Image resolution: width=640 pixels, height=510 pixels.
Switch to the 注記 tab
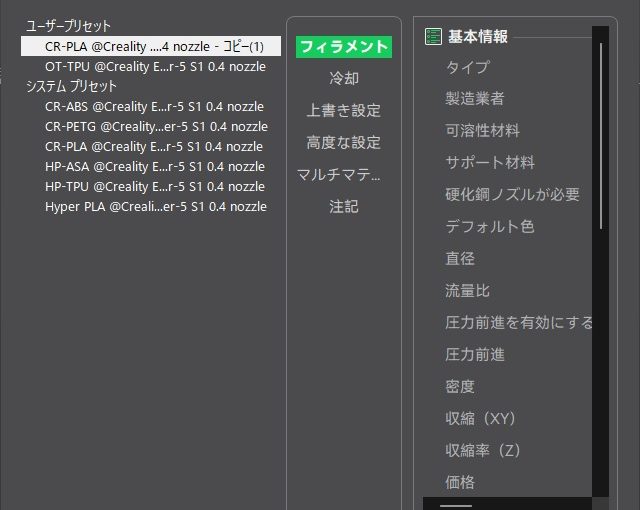343,206
